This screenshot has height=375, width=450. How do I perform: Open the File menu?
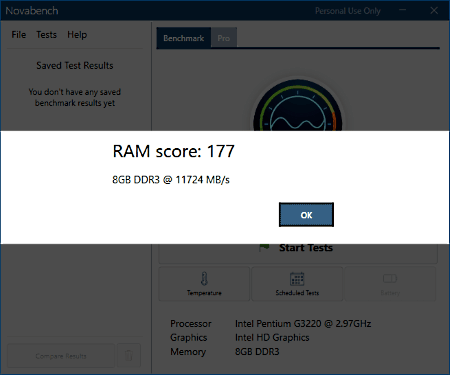coord(19,35)
